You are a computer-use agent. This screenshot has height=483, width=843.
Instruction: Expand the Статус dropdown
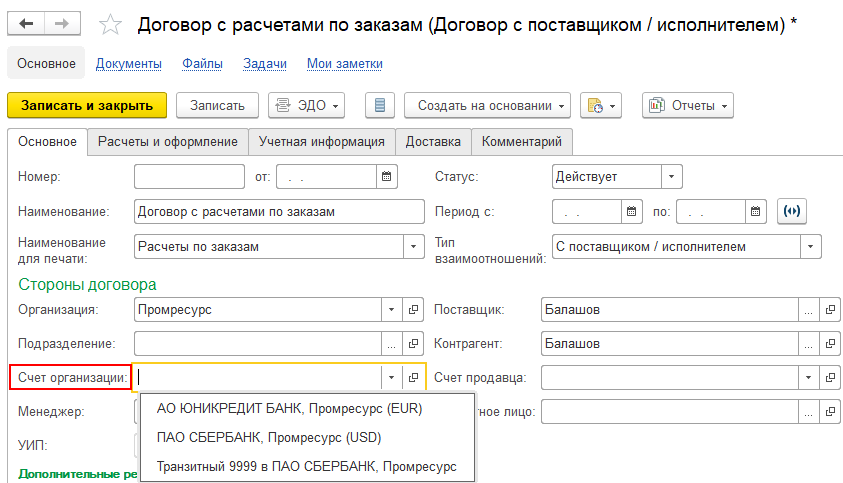click(x=671, y=177)
